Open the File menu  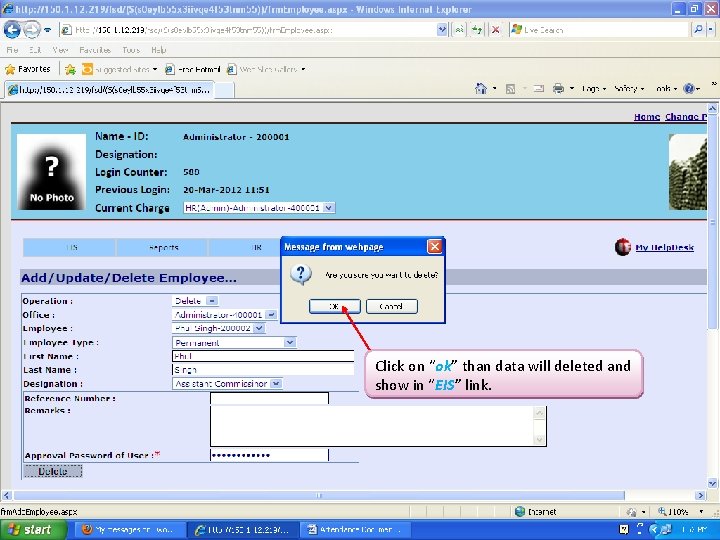click(x=12, y=50)
